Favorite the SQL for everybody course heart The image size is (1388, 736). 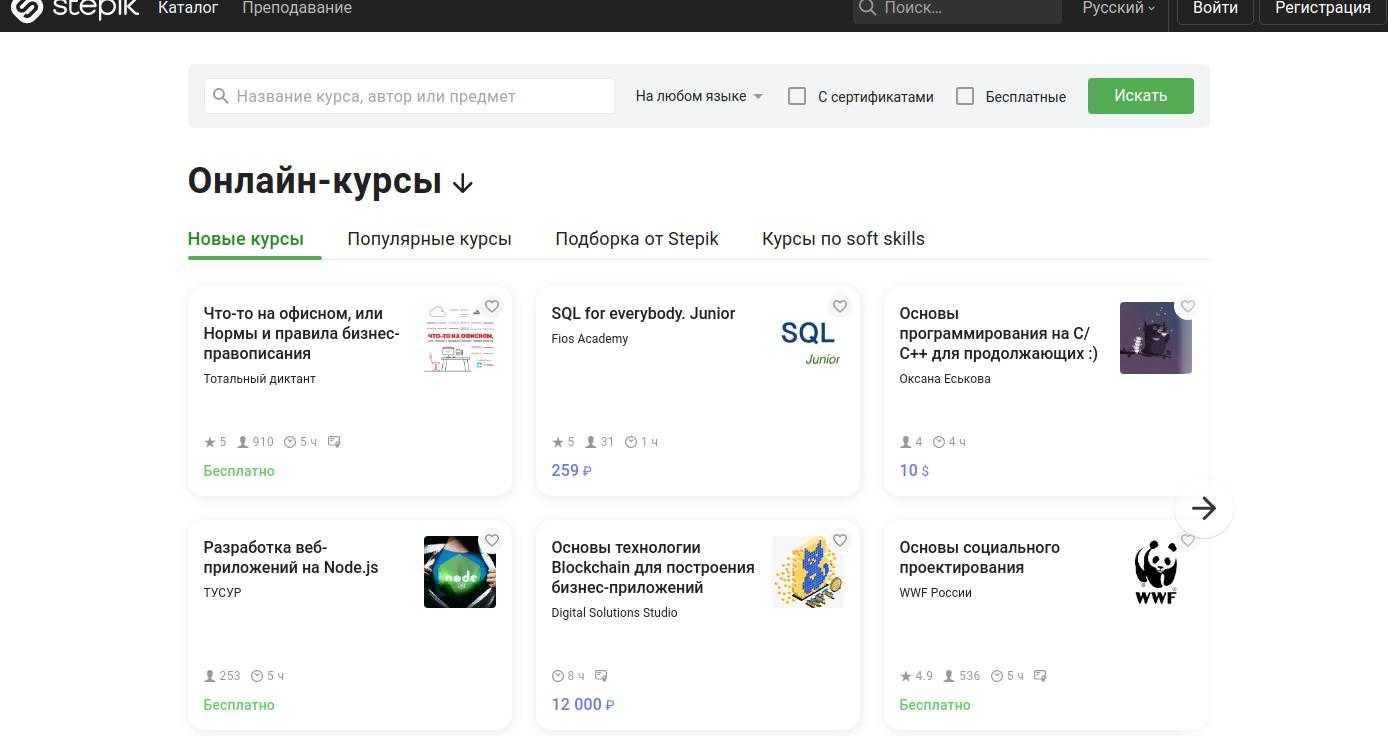(840, 307)
